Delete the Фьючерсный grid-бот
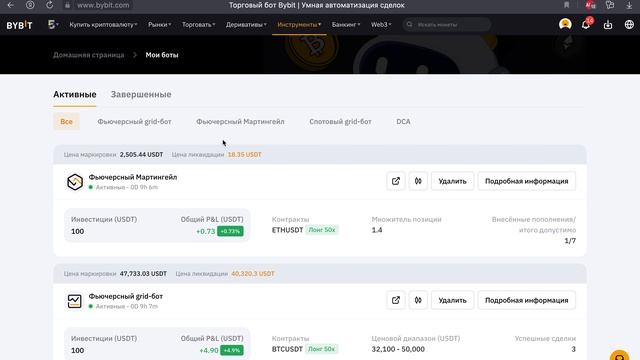This screenshot has height=360, width=640. pyautogui.click(x=452, y=300)
